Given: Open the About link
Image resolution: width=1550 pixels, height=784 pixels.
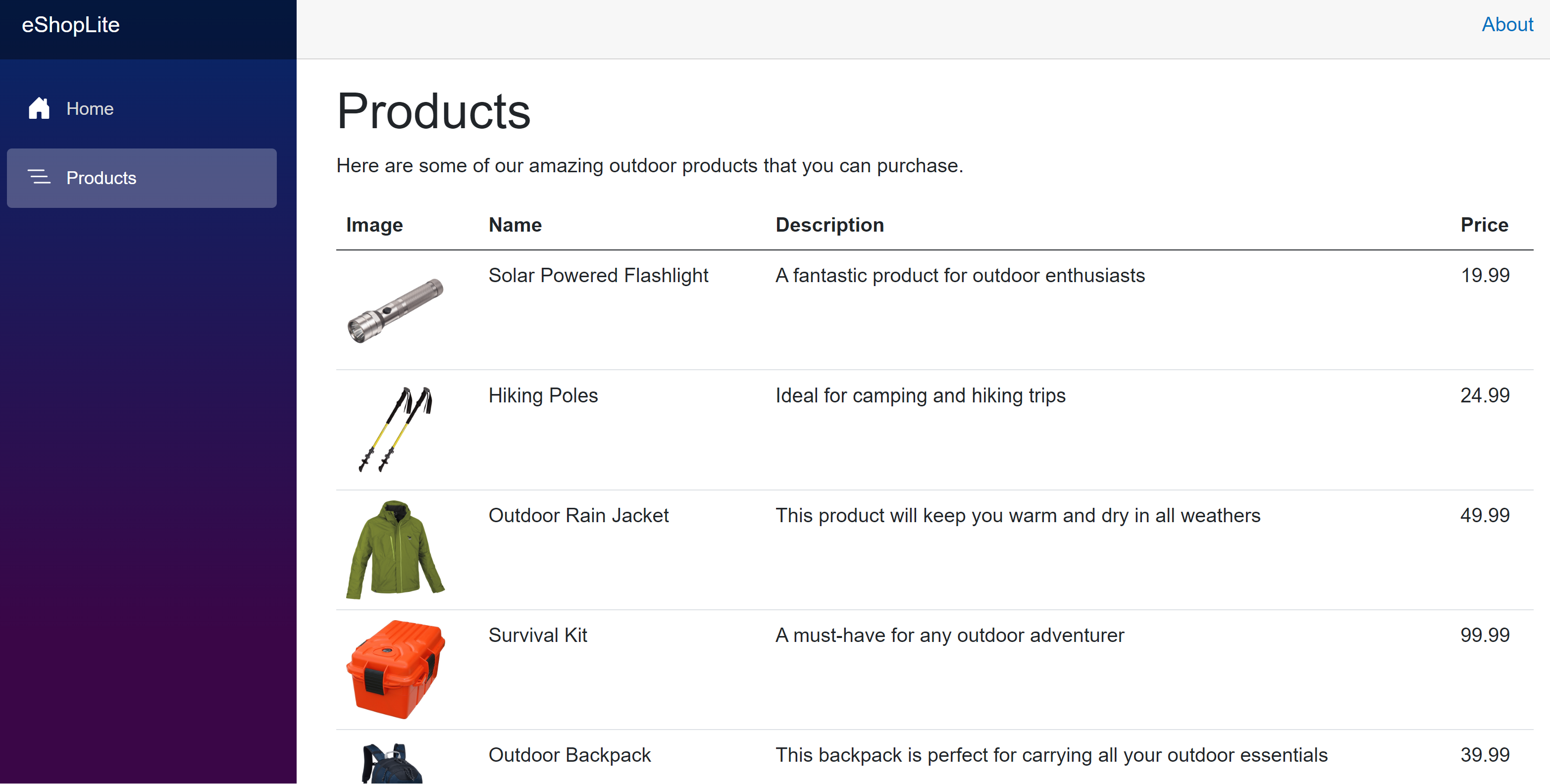Looking at the screenshot, I should click(x=1507, y=25).
